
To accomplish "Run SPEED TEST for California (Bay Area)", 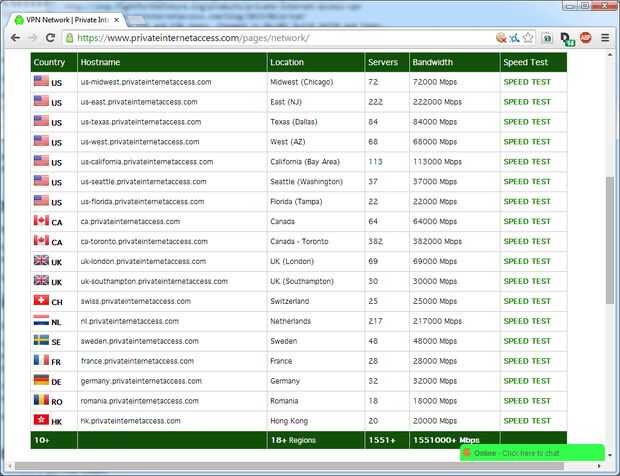I will 527,162.
